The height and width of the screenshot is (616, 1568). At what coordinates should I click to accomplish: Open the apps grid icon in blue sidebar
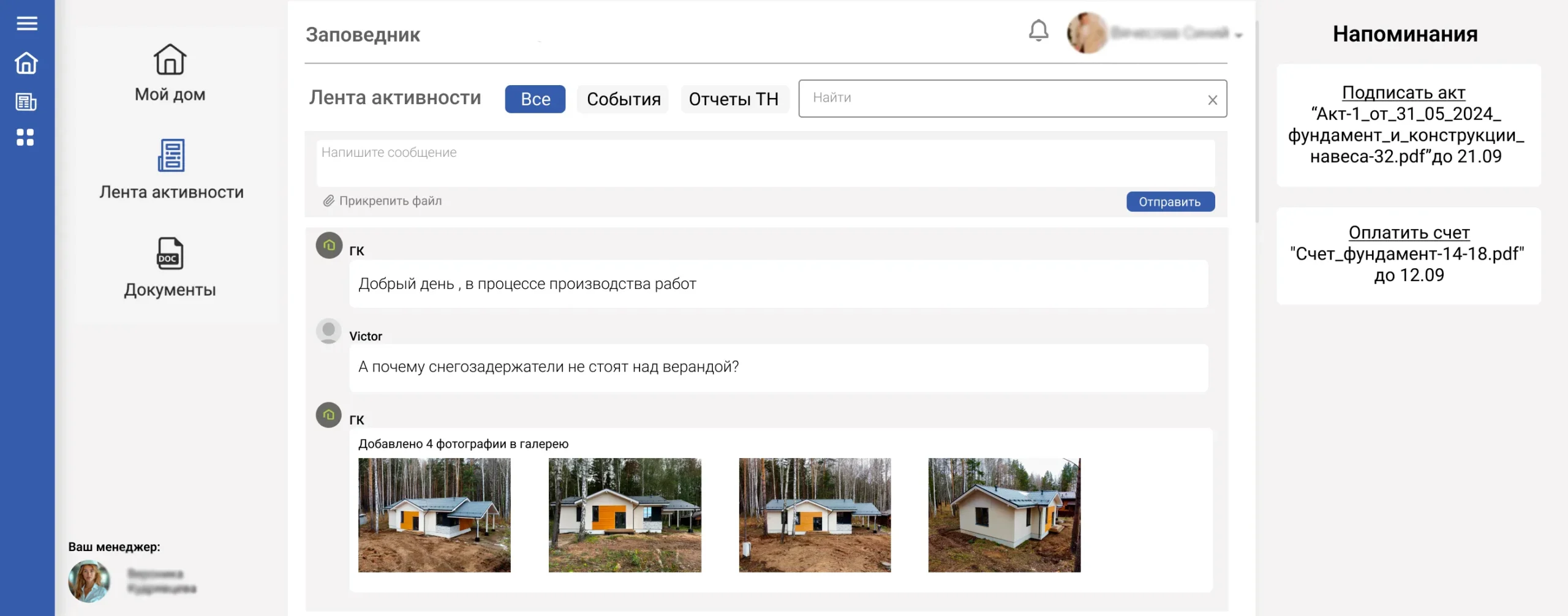click(x=26, y=138)
